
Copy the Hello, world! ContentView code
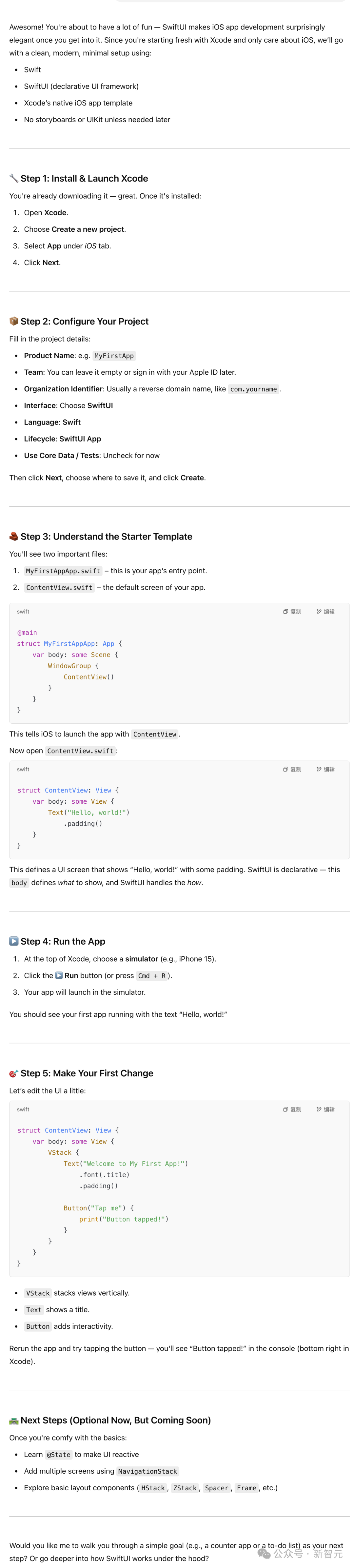(x=292, y=769)
